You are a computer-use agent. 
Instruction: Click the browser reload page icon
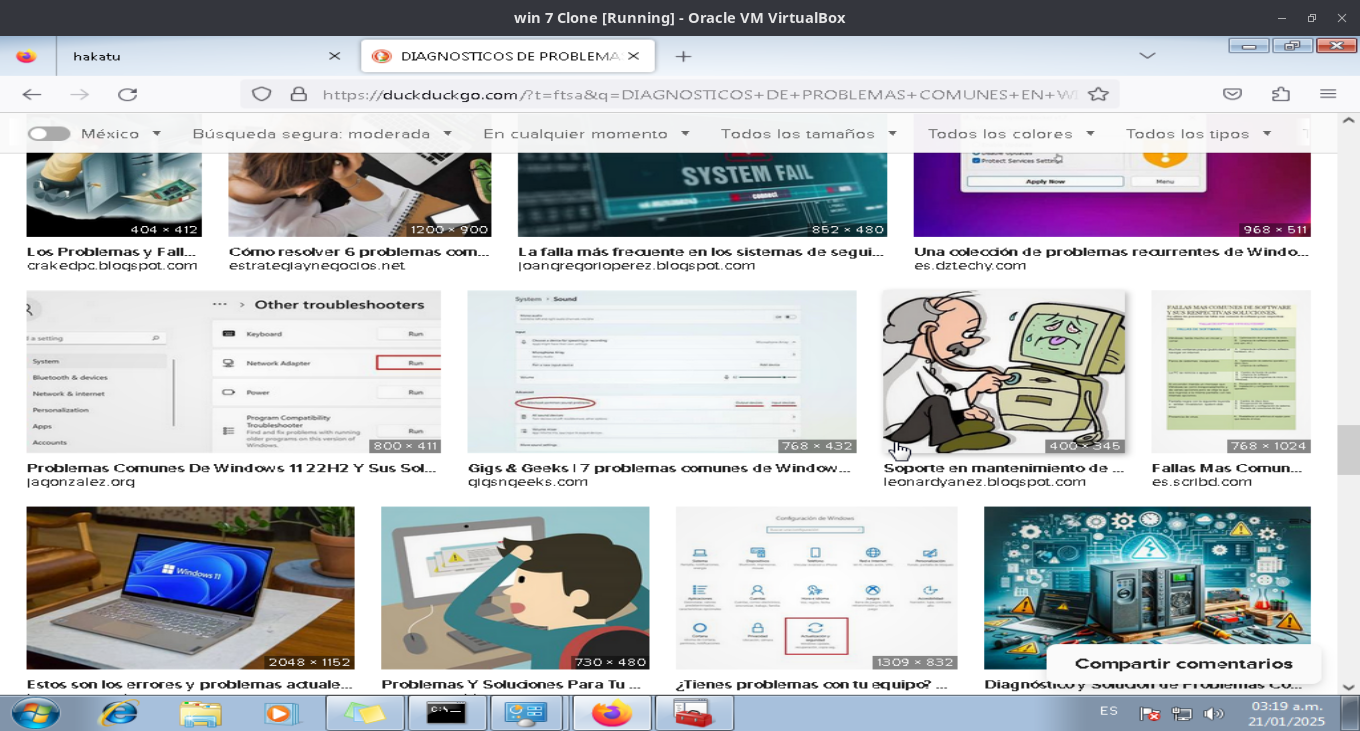pyautogui.click(x=127, y=94)
